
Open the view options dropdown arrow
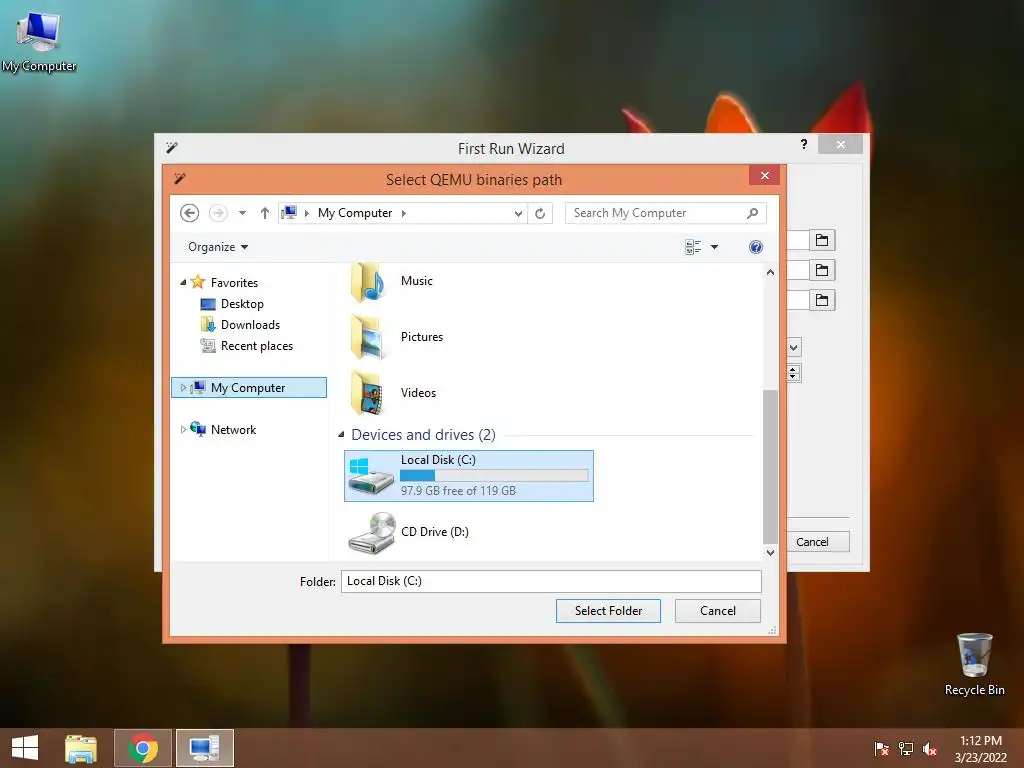(714, 247)
